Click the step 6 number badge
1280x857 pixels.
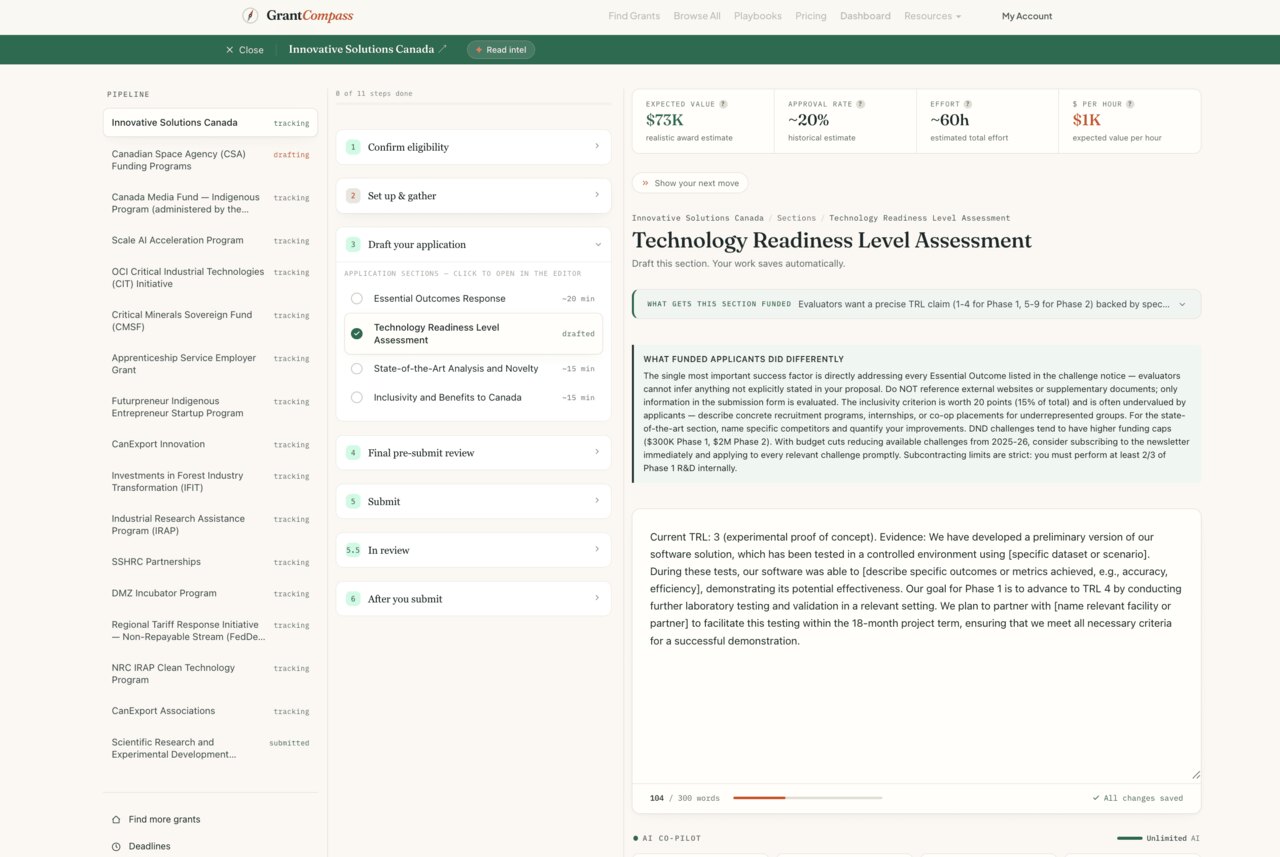coord(352,599)
